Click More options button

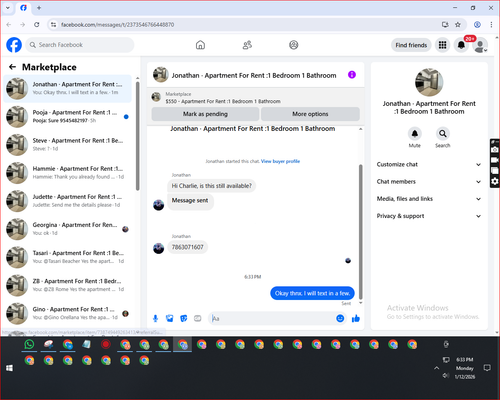(x=310, y=114)
